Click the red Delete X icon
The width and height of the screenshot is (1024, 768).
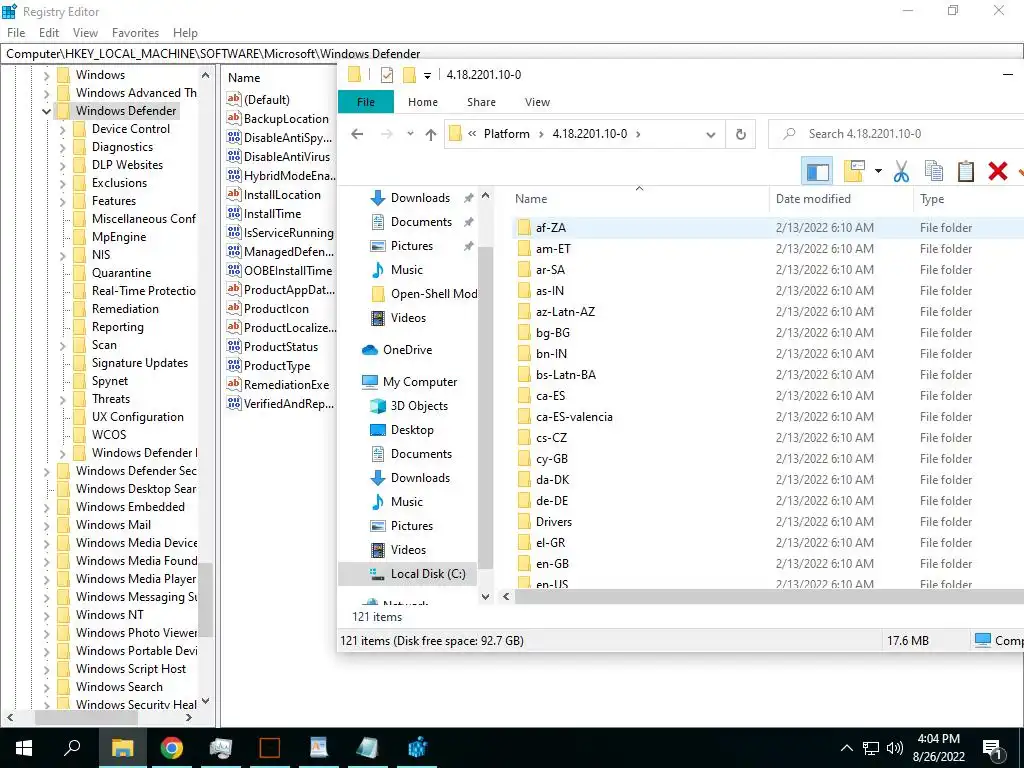[997, 172]
